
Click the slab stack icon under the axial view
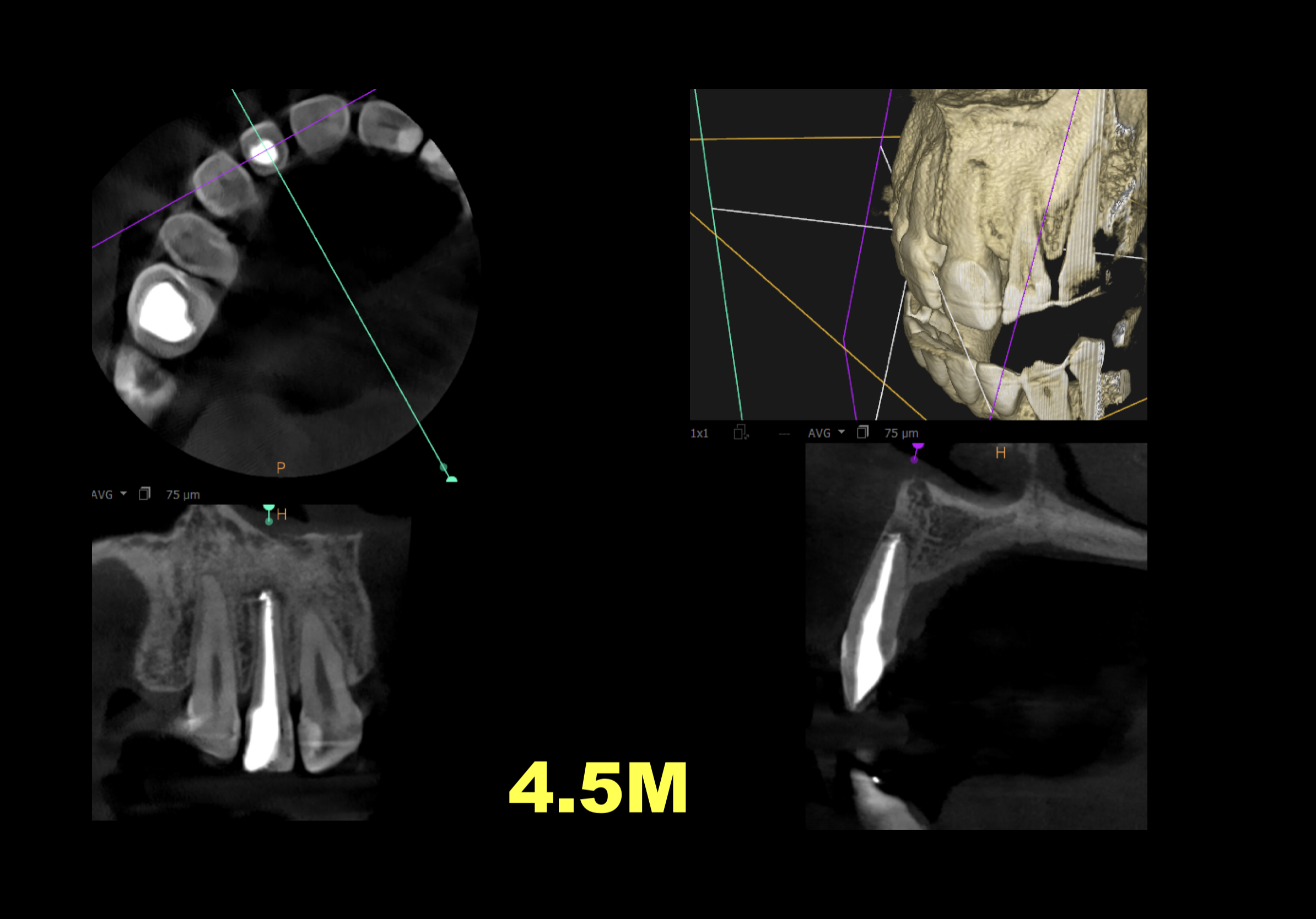[x=144, y=494]
